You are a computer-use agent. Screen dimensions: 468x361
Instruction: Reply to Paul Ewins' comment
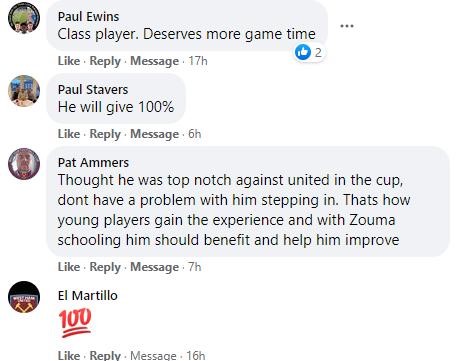point(105,61)
